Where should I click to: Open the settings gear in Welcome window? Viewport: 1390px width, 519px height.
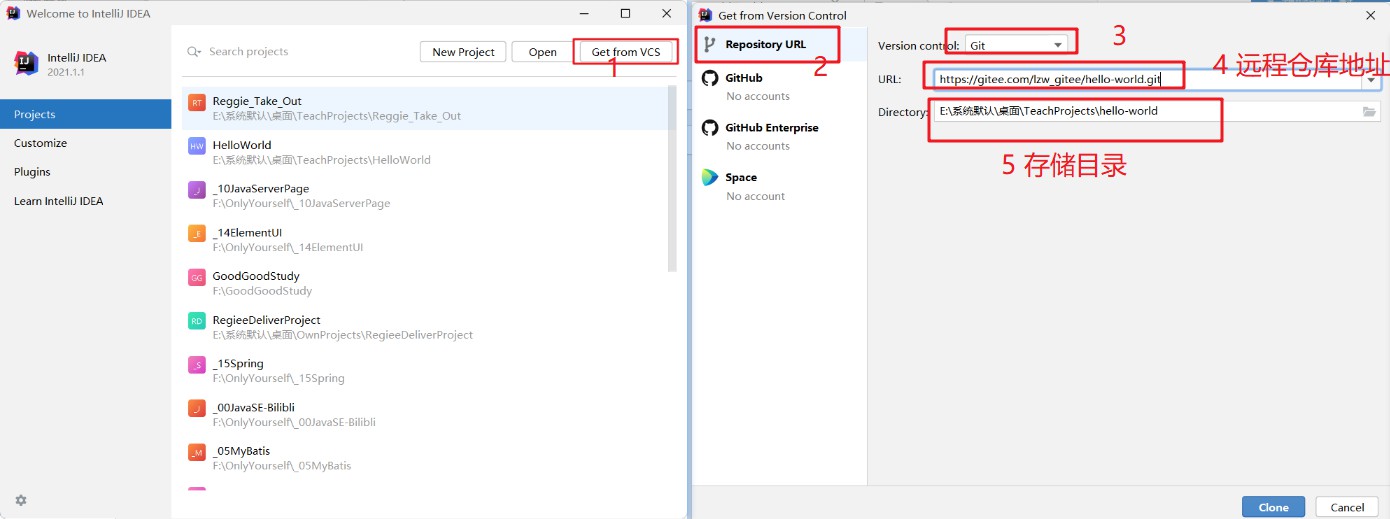point(21,500)
